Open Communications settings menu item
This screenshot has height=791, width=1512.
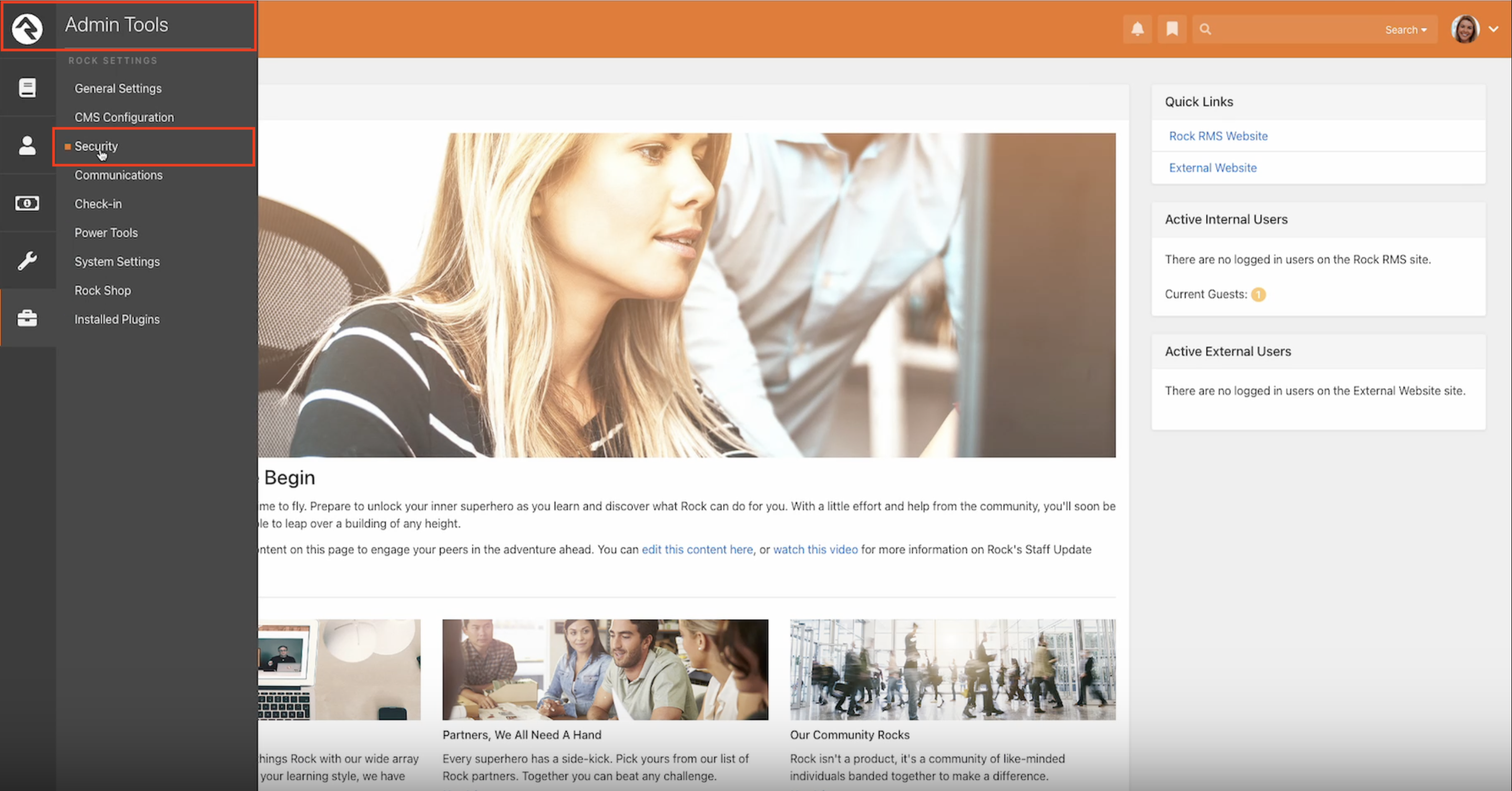pos(119,175)
